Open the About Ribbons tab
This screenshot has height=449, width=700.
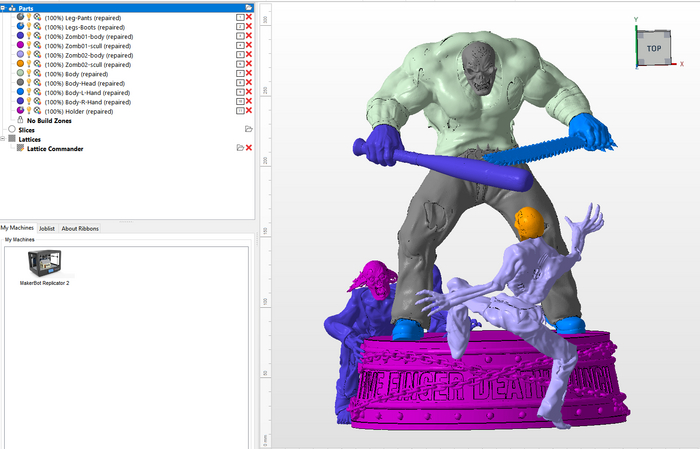(80, 228)
